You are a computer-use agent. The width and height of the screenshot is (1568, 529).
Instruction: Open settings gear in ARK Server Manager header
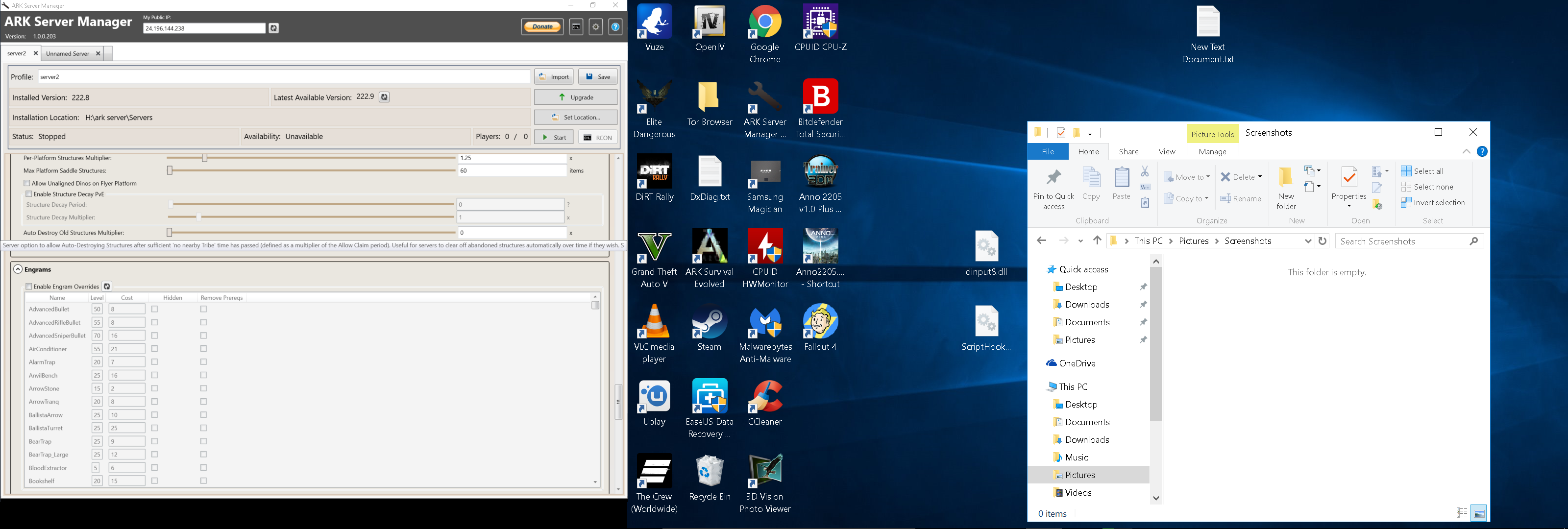(x=596, y=27)
